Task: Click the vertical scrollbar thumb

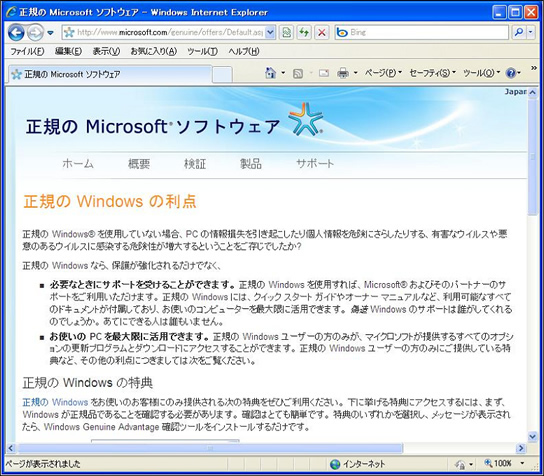Action: [533, 157]
